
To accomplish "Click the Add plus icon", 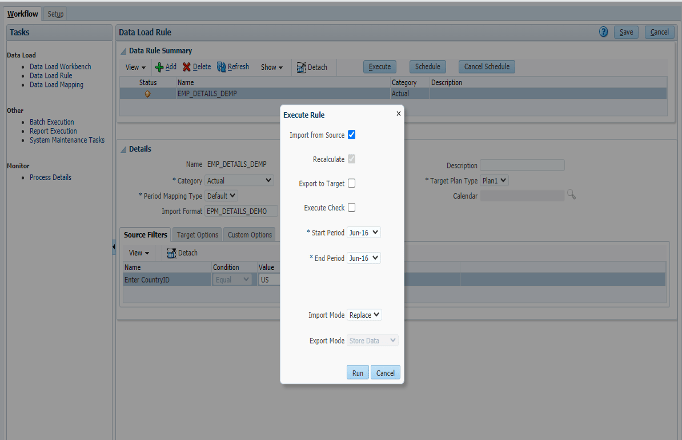I will (159, 67).
